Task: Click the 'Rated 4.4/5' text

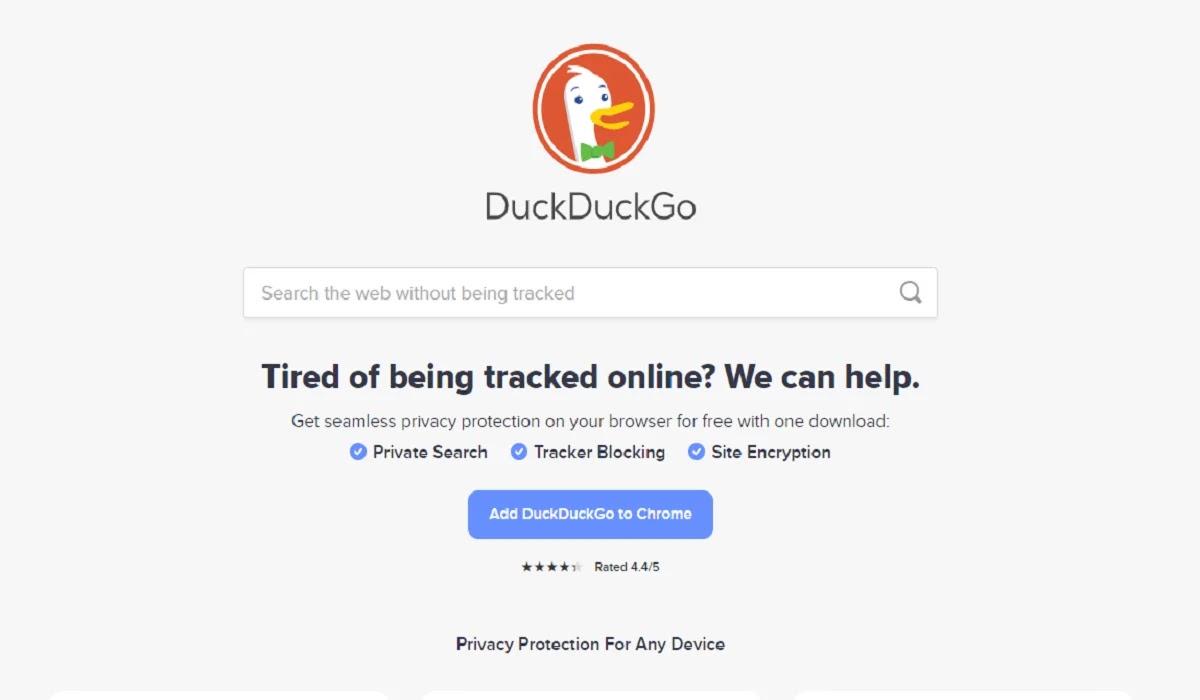Action: click(627, 567)
